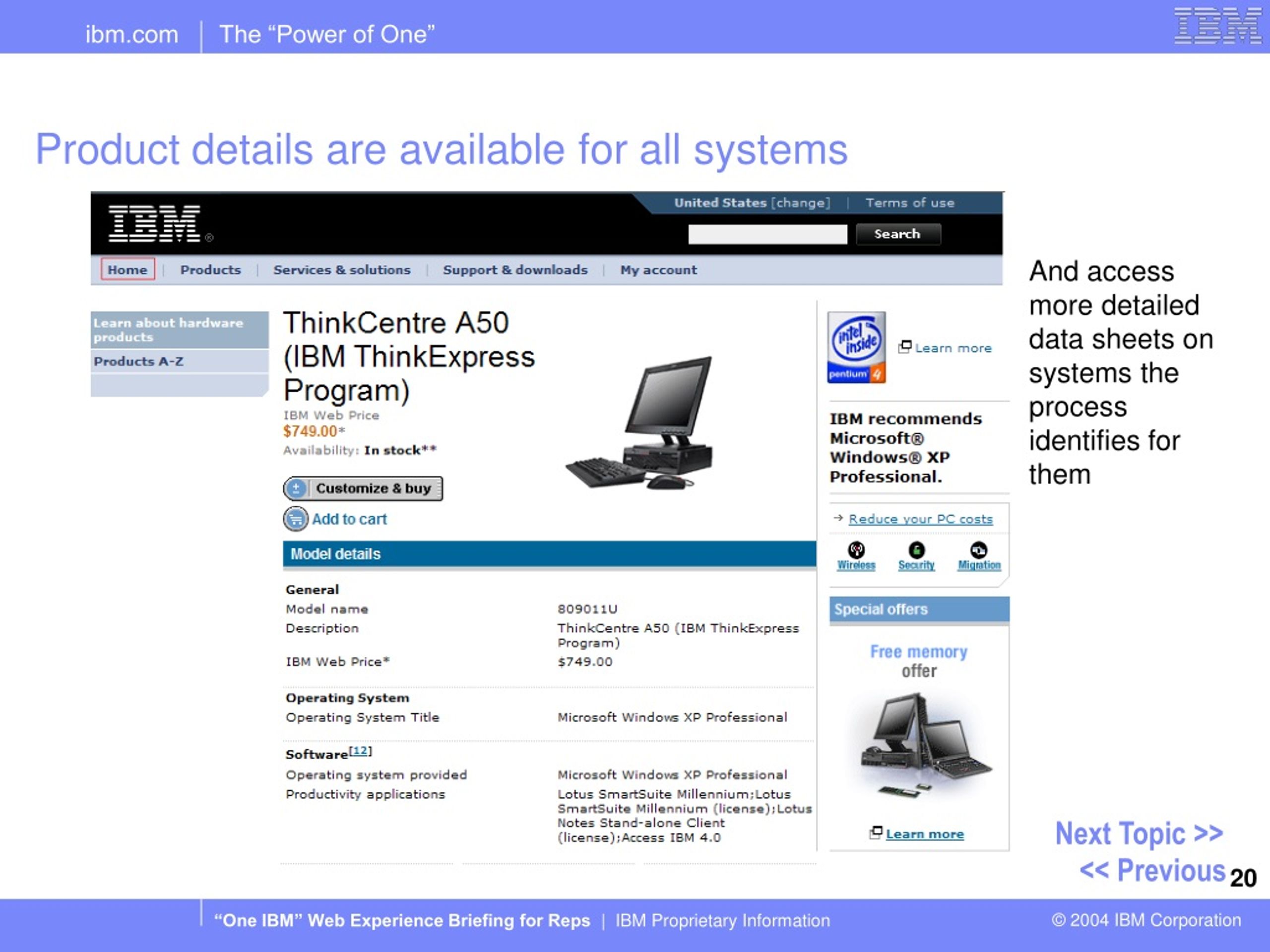The image size is (1270, 952).
Task: Click the Free memory offer product image
Action: point(924,745)
